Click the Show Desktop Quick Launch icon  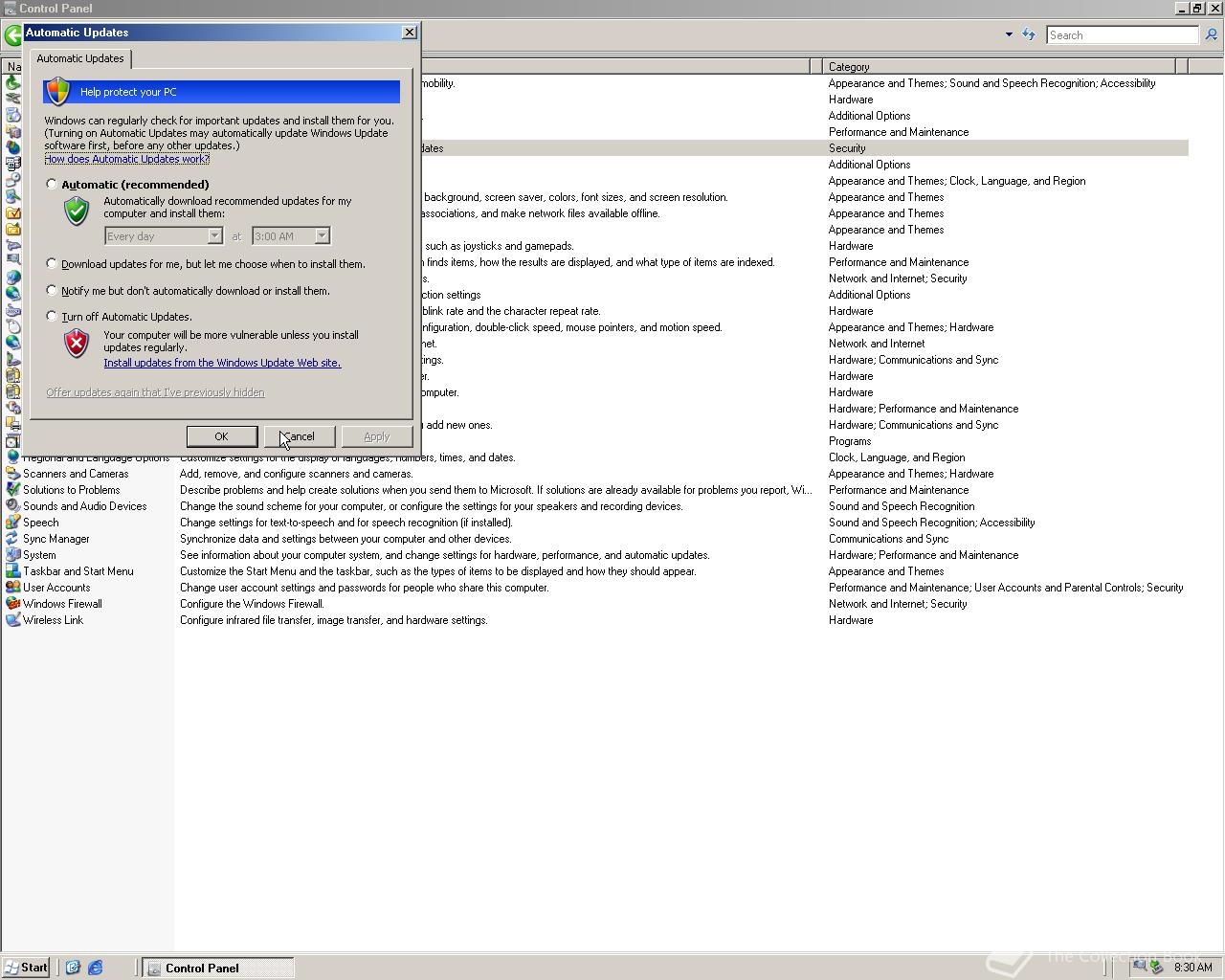(x=73, y=968)
